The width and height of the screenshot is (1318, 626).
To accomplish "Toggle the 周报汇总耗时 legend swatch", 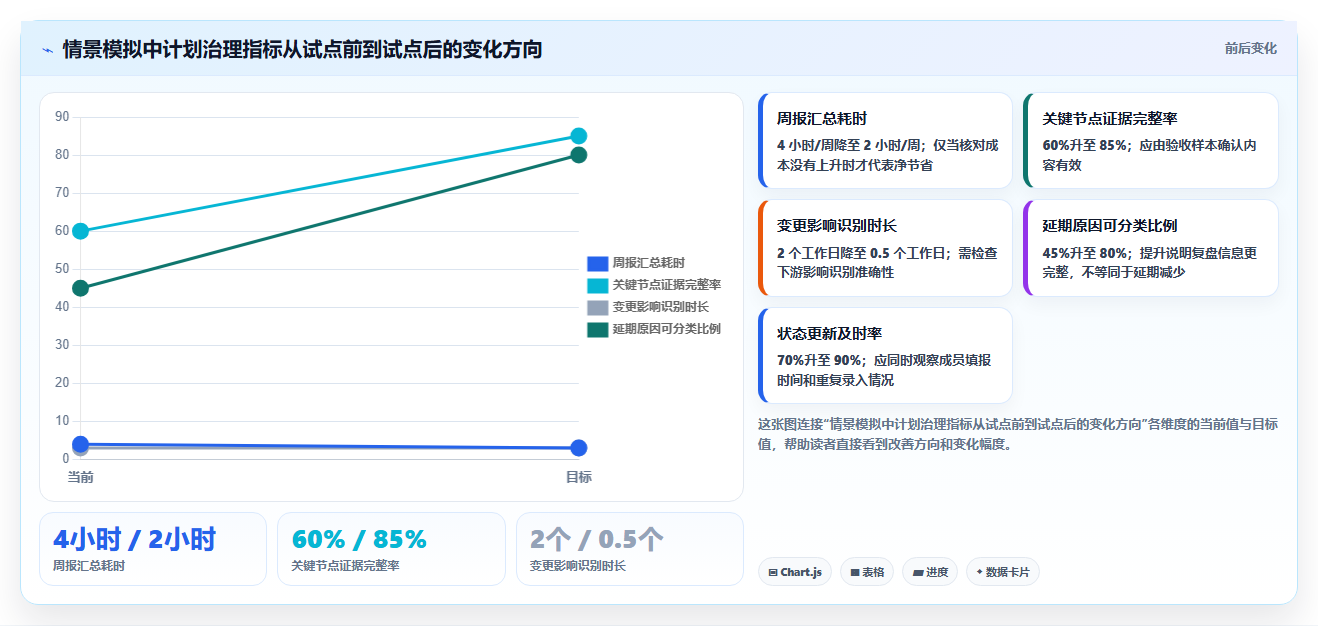I will pos(597,263).
